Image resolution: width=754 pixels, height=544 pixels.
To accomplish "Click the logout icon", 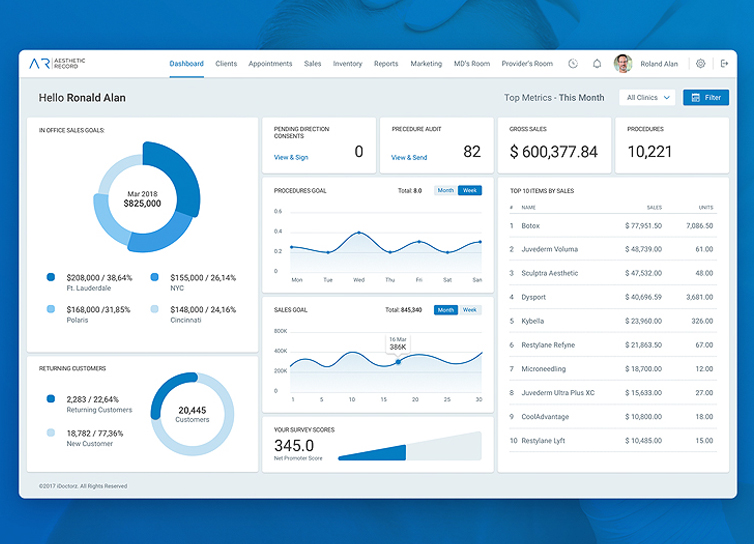I will tap(724, 63).
